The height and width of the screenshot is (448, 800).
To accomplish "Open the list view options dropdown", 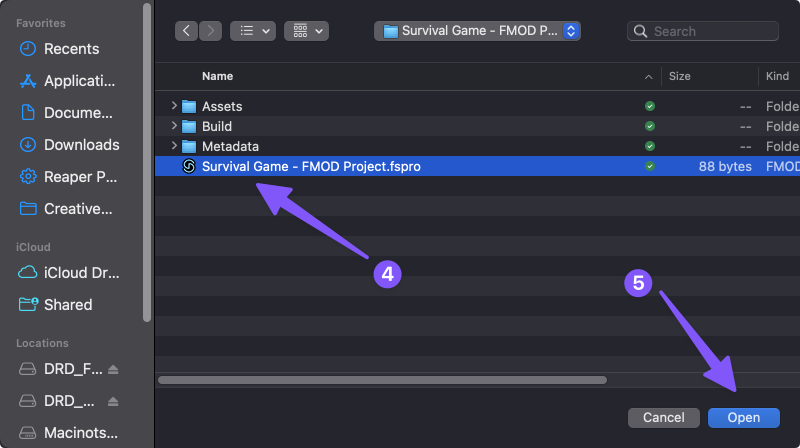I will point(253,31).
